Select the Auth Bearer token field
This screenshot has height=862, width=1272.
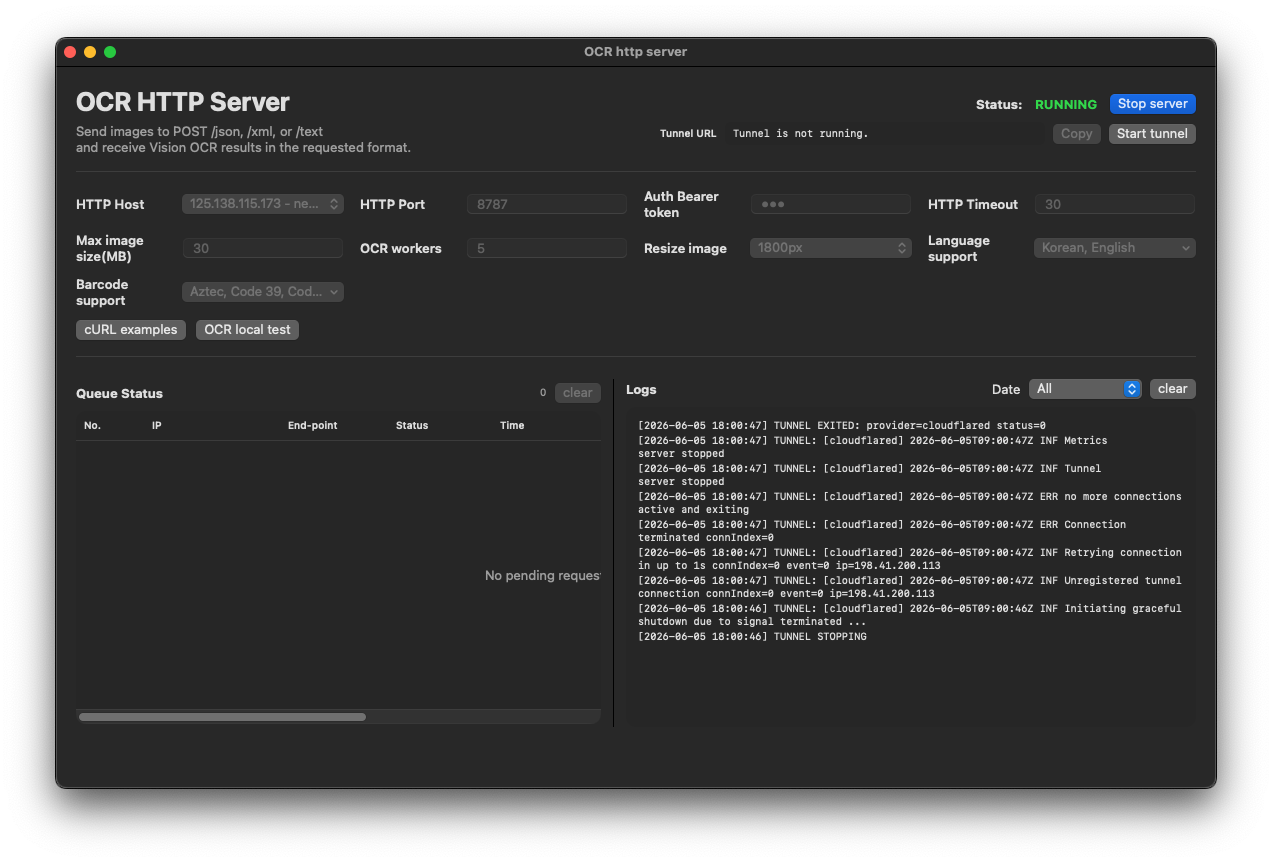coord(831,204)
